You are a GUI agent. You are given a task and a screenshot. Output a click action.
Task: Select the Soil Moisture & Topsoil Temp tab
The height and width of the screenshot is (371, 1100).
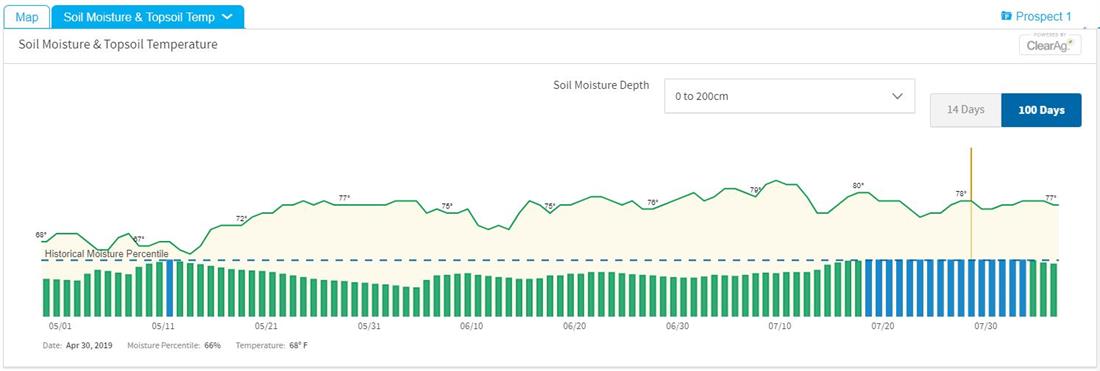pos(147,18)
